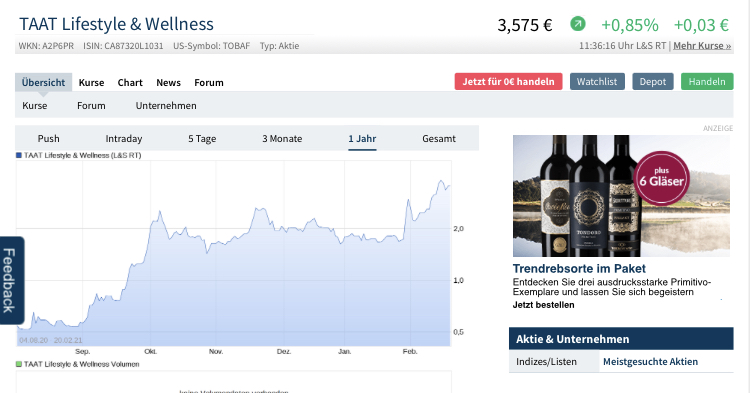
Task: Click the Trendrebsorte im Paket ad headline
Action: [579, 268]
